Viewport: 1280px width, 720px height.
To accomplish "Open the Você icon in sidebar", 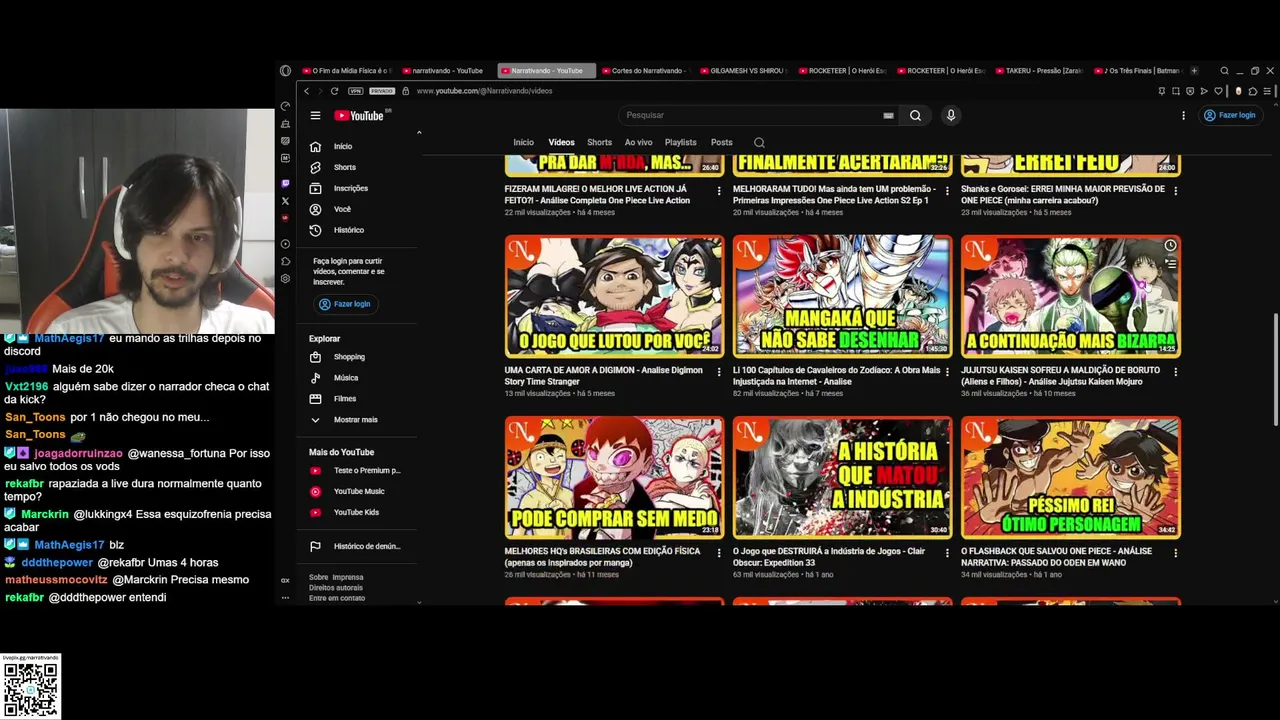I will coord(315,210).
